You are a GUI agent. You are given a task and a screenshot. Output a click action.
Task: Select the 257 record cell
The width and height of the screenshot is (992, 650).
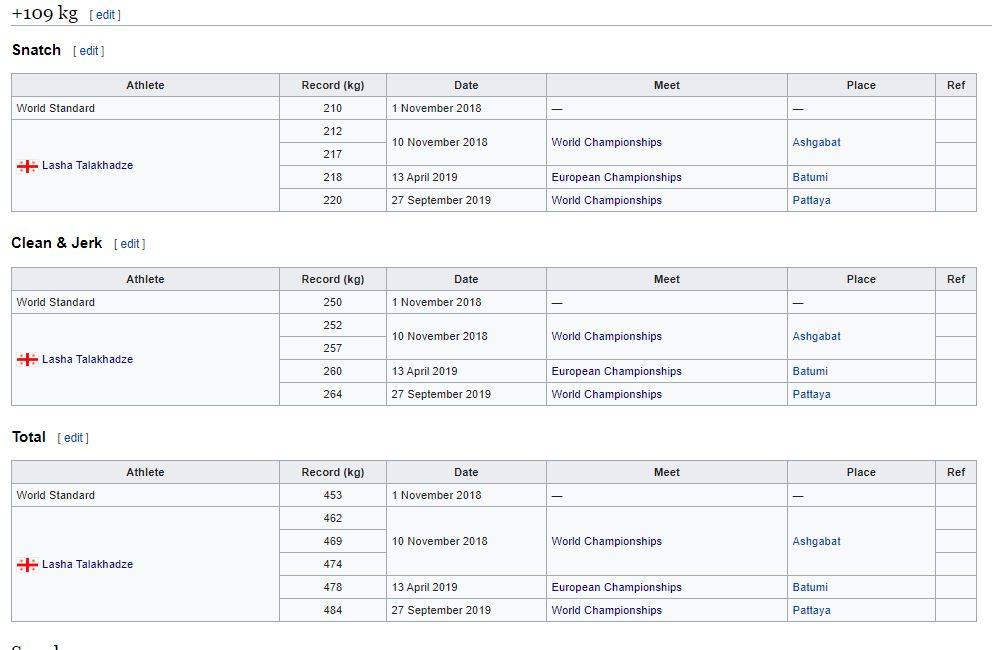[x=333, y=348]
